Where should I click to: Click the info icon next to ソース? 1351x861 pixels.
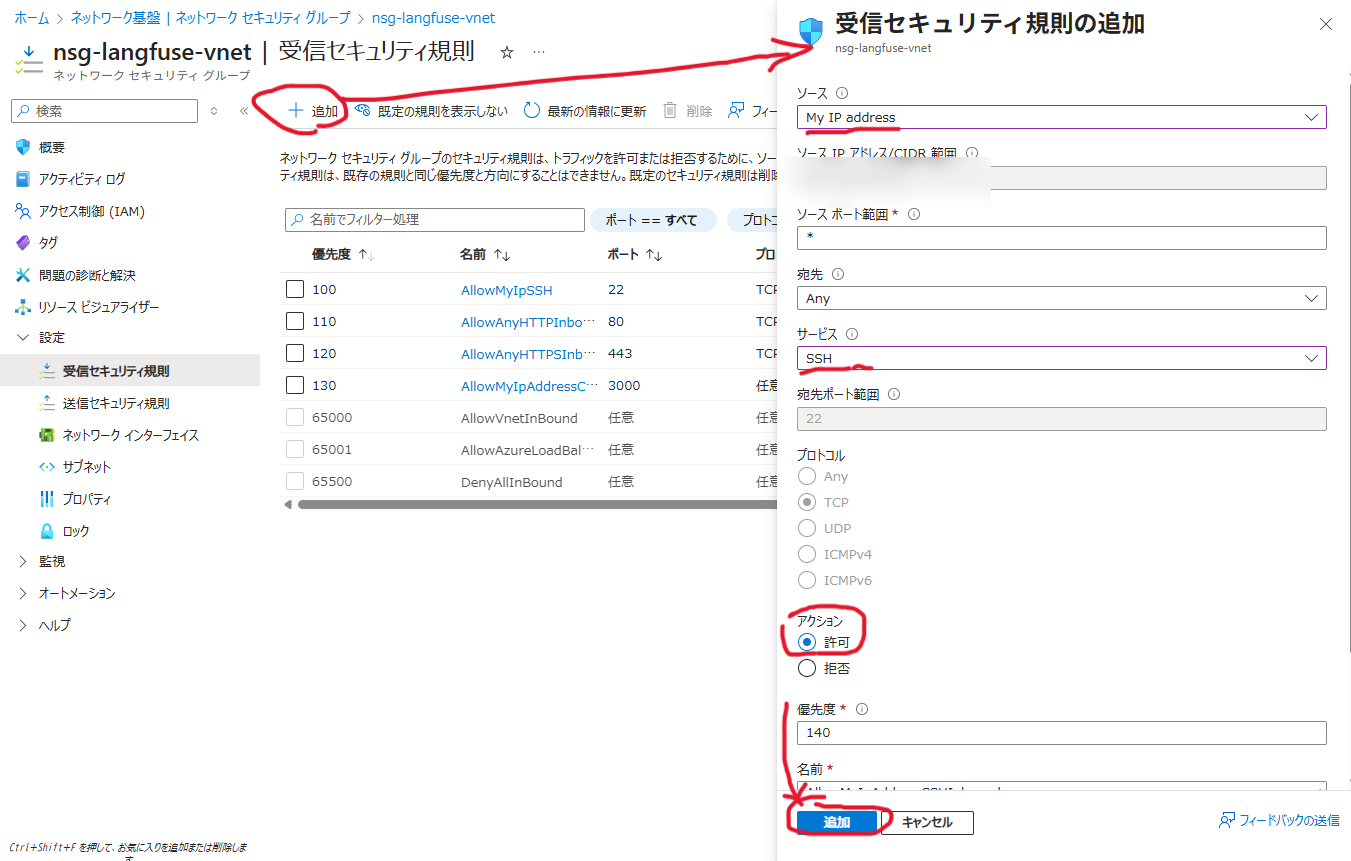(841, 93)
